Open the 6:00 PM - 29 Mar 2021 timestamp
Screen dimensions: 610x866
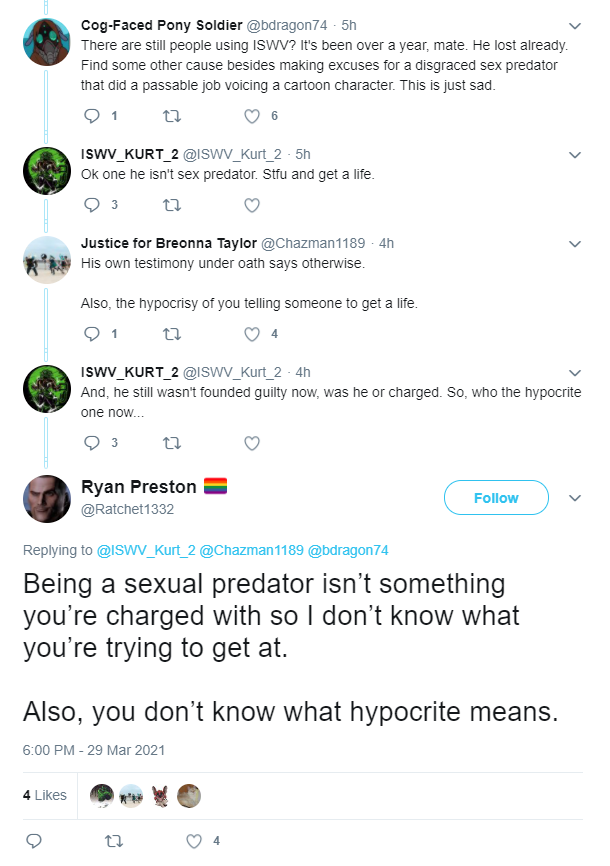pyautogui.click(x=94, y=750)
